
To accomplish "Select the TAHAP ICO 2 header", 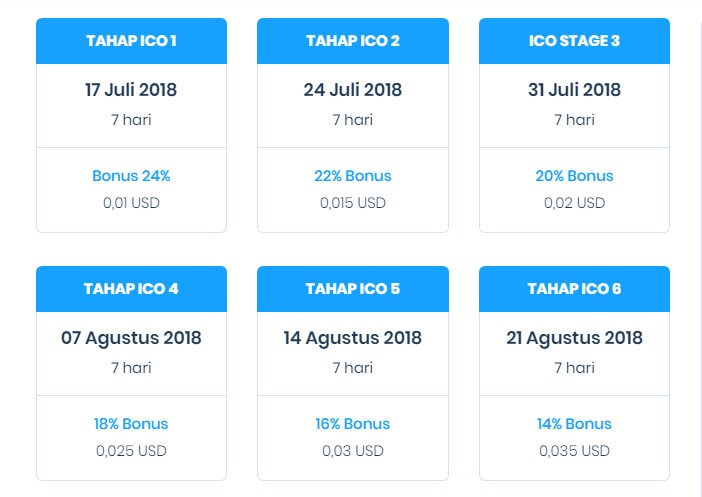I will click(353, 41).
